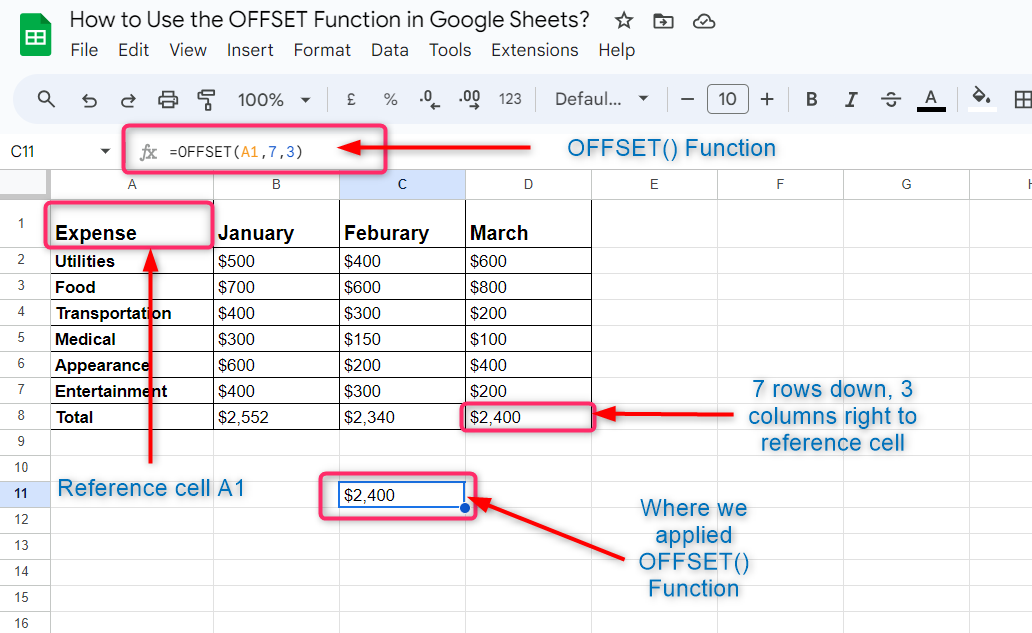Viewport: 1032px width, 633px height.
Task: Toggle bold formatting
Action: [x=811, y=99]
